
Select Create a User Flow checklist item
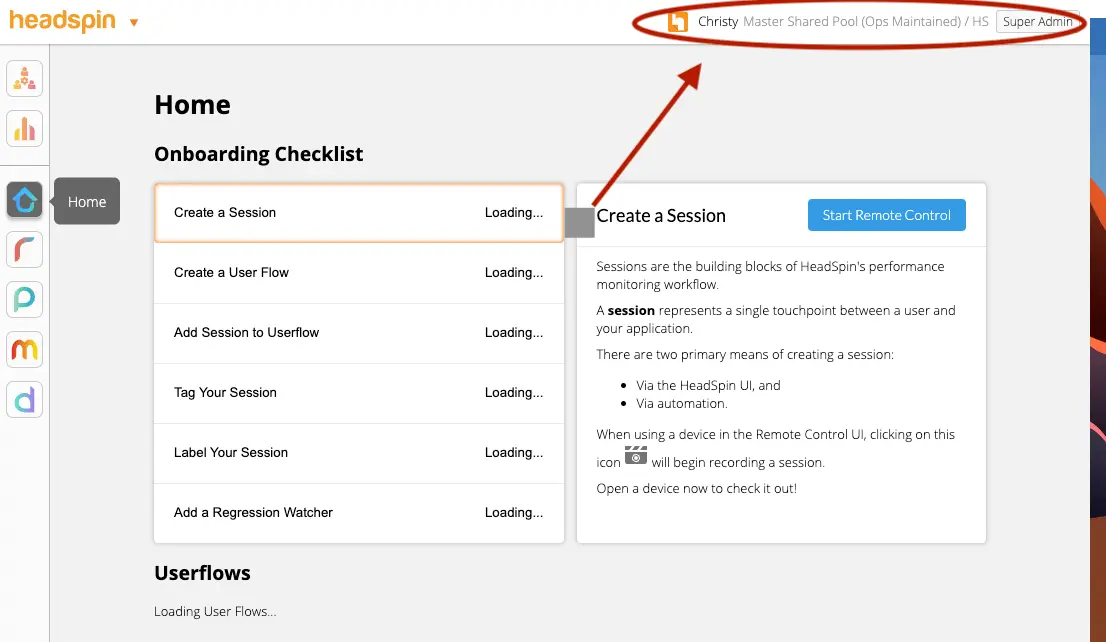(359, 273)
